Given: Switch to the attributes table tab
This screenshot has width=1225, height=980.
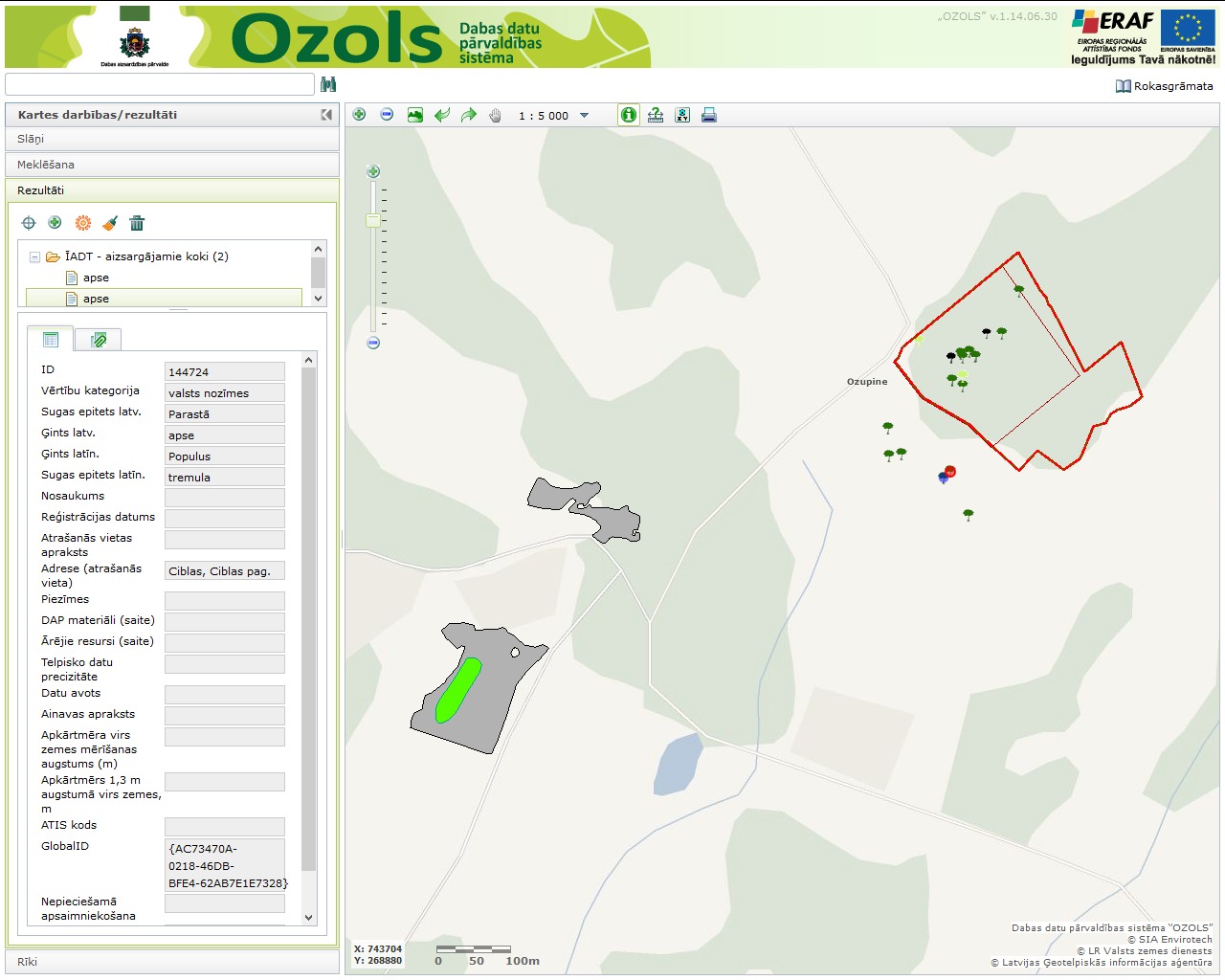Looking at the screenshot, I should click(51, 340).
